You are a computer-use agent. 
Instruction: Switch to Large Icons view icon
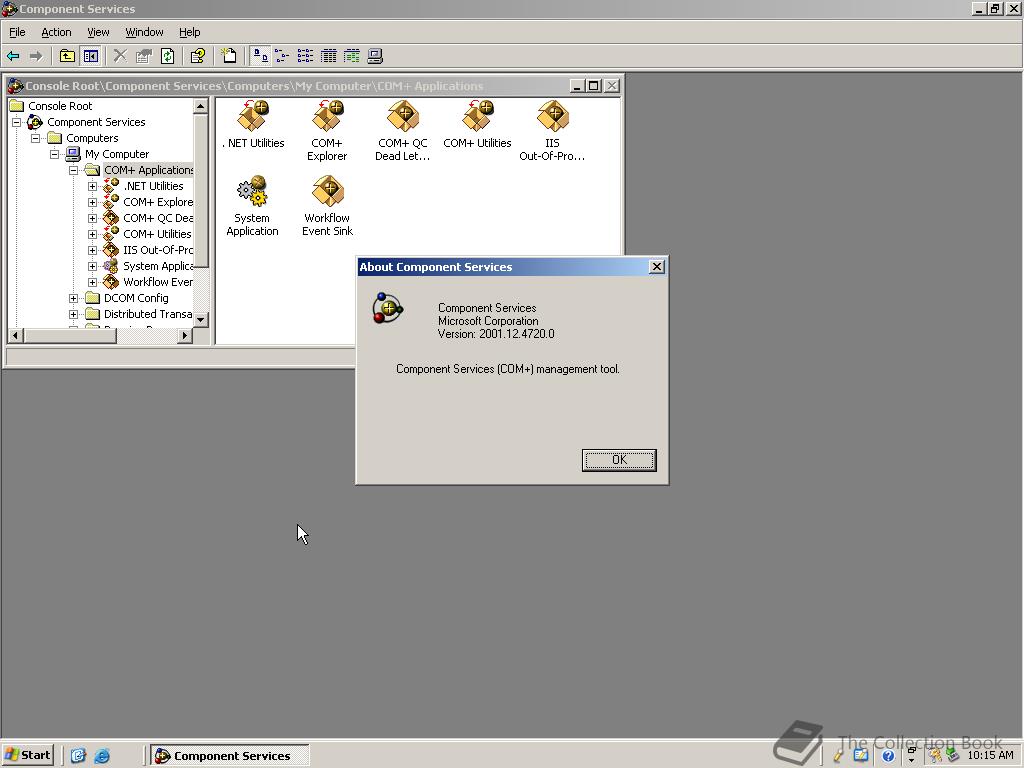pyautogui.click(x=260, y=56)
